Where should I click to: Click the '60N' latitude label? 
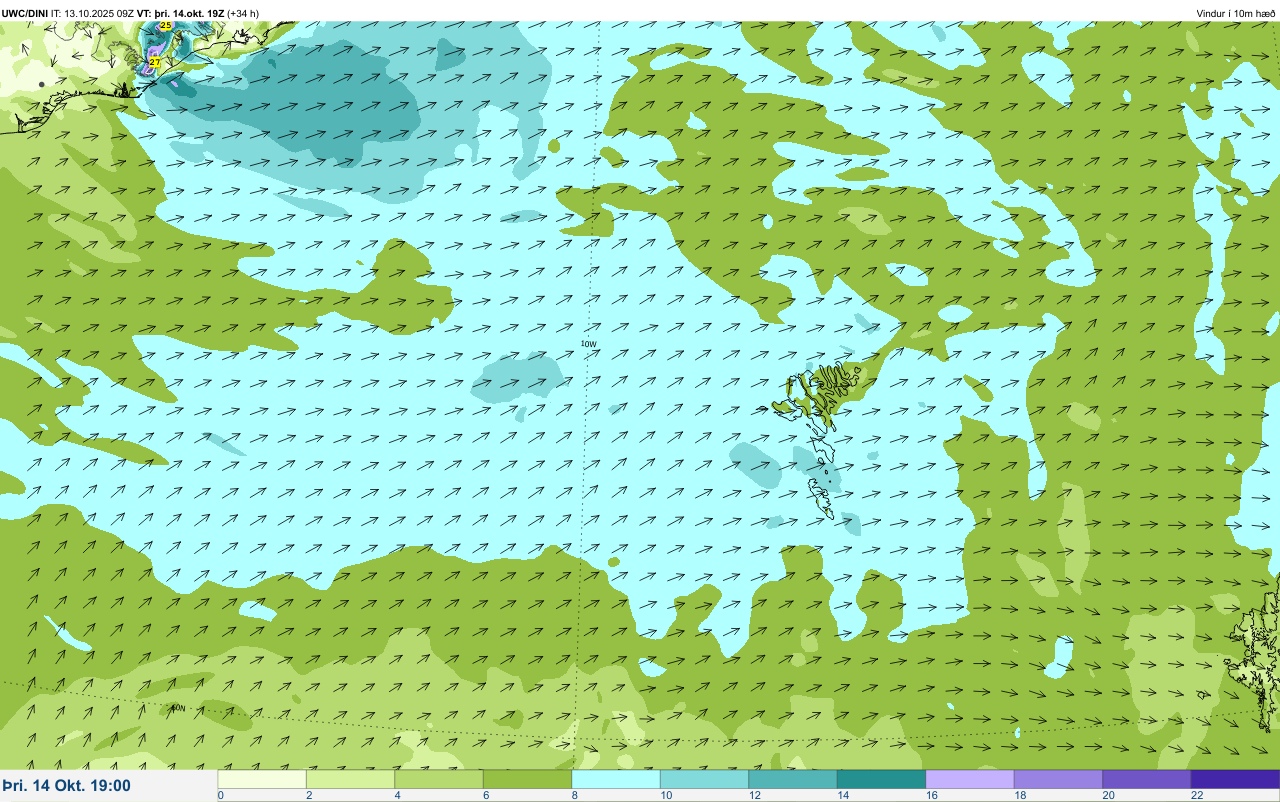click(177, 708)
